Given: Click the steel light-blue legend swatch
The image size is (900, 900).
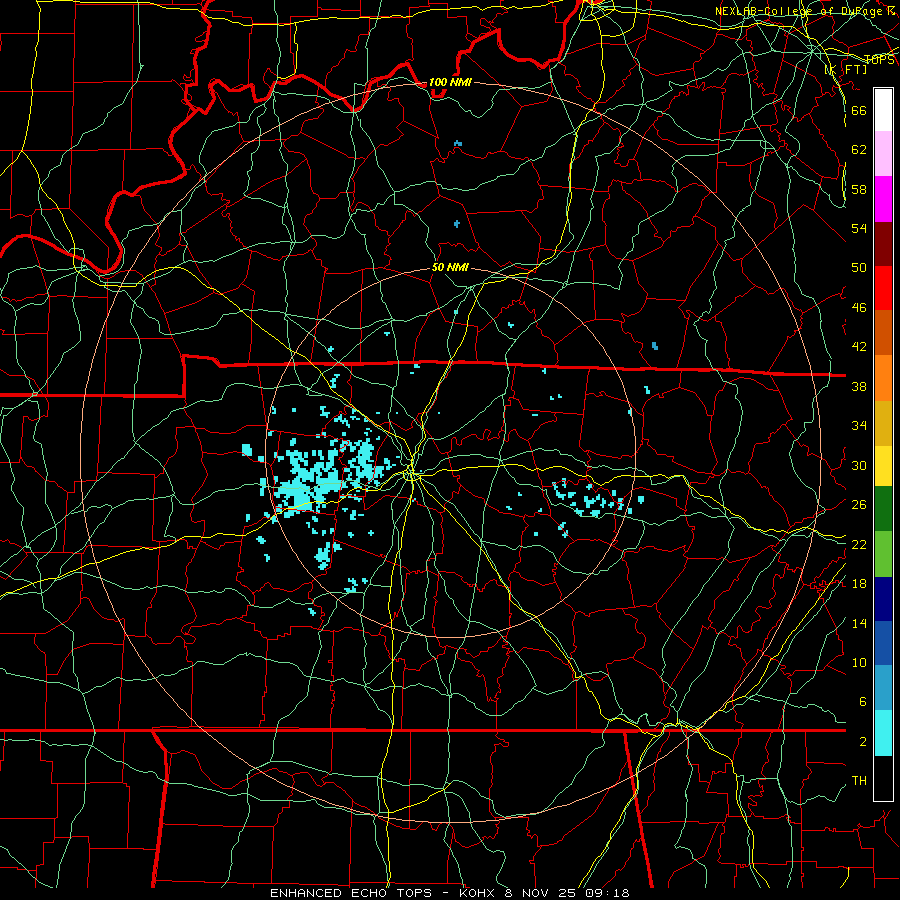Looking at the screenshot, I should tap(883, 688).
